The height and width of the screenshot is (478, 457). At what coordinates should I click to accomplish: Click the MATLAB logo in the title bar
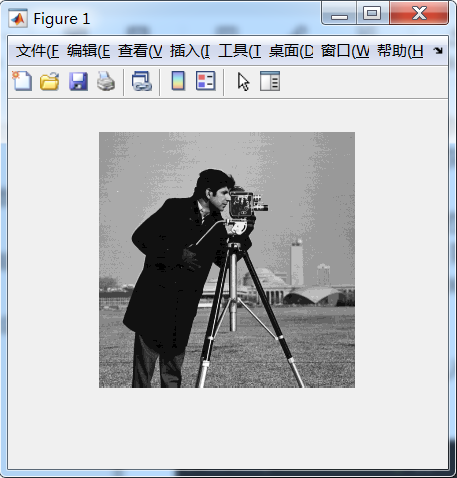tap(18, 19)
